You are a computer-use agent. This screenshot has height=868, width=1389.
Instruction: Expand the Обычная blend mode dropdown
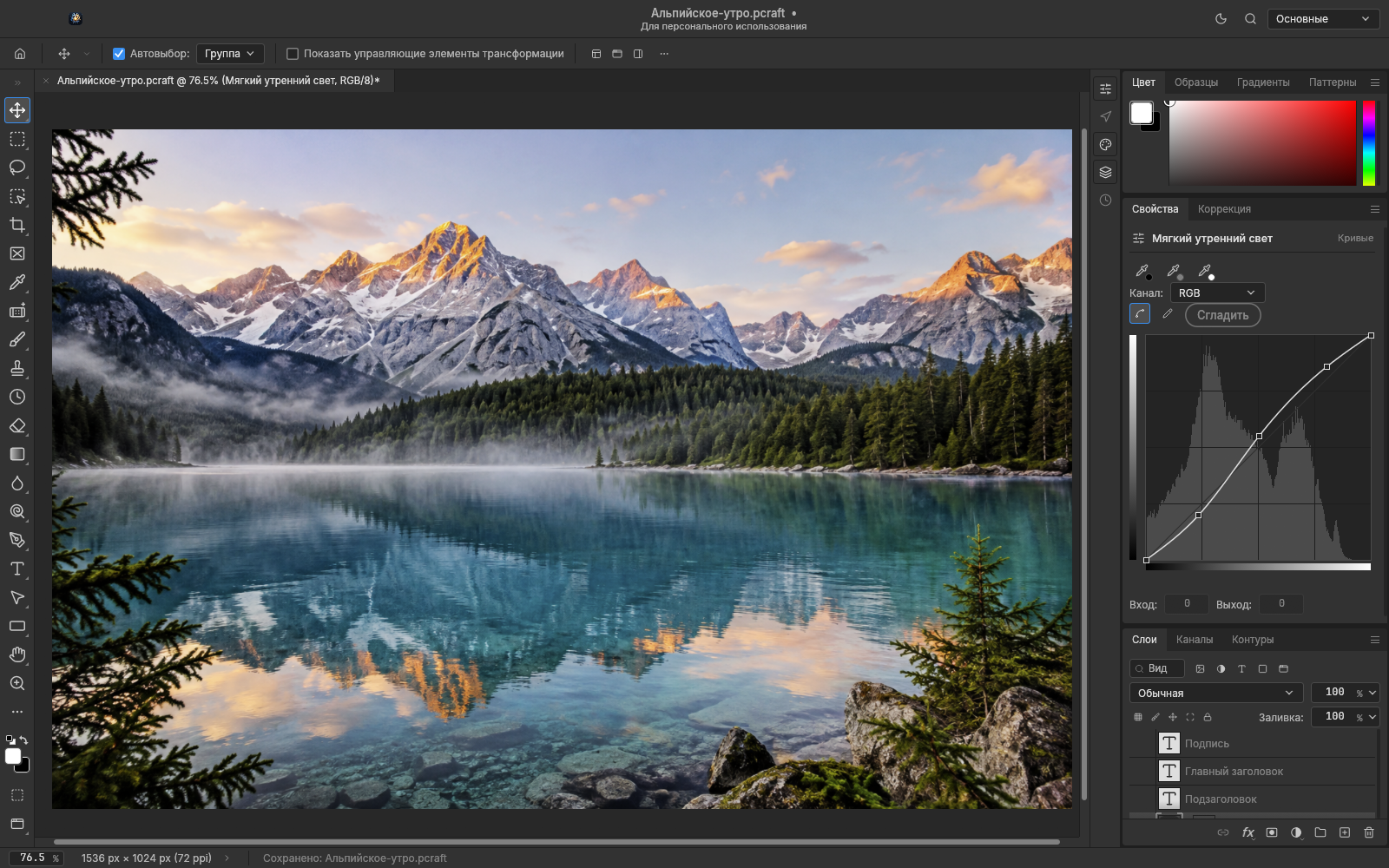(x=1215, y=693)
